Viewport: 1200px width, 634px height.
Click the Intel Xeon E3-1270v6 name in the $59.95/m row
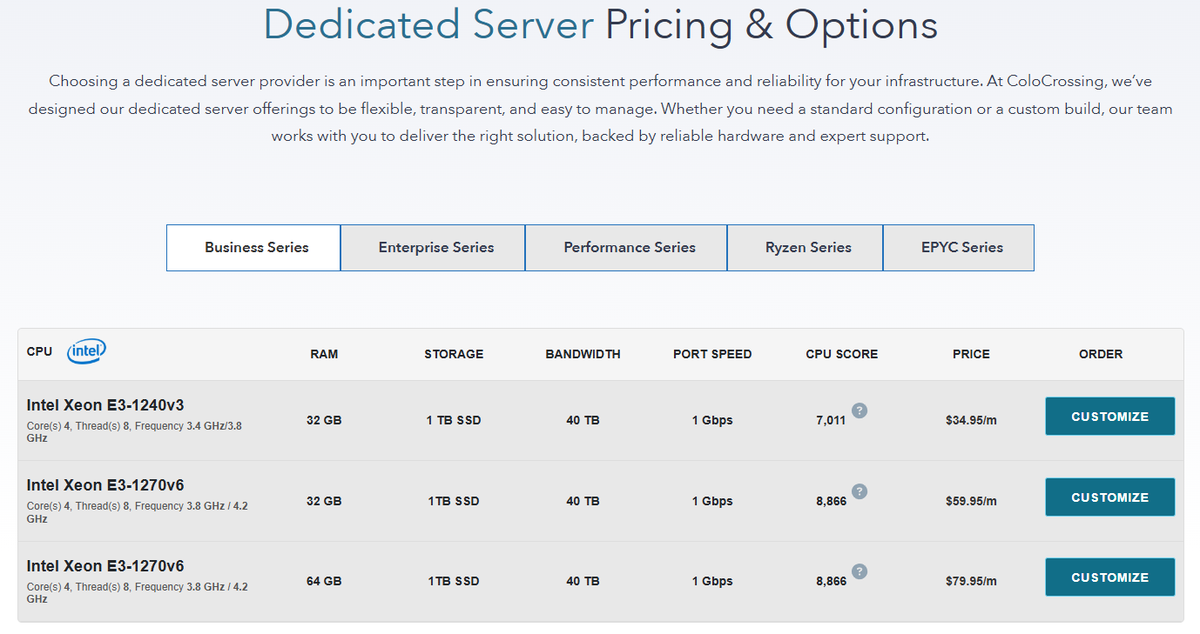pyautogui.click(x=105, y=485)
